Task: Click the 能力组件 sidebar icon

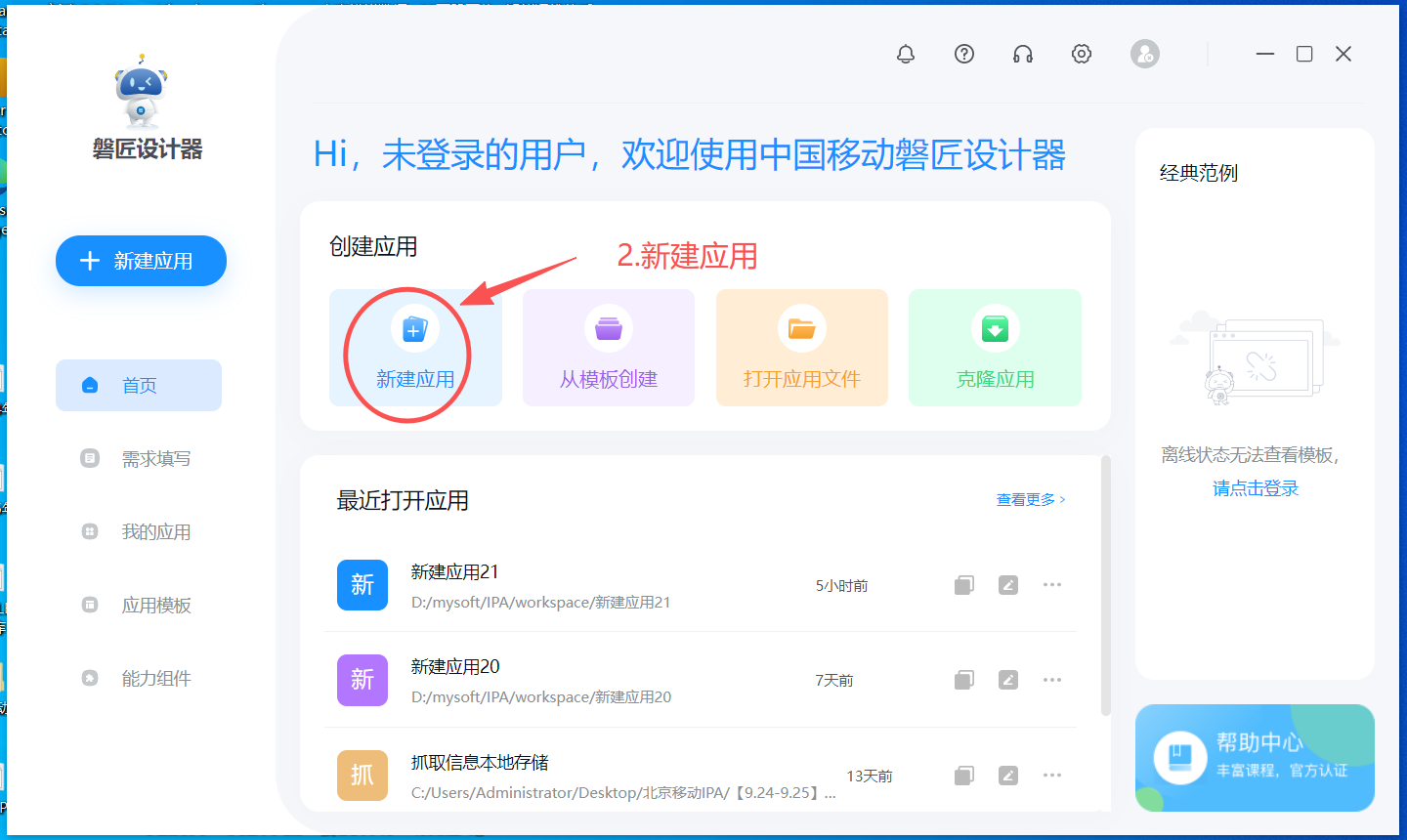Action: tap(90, 678)
